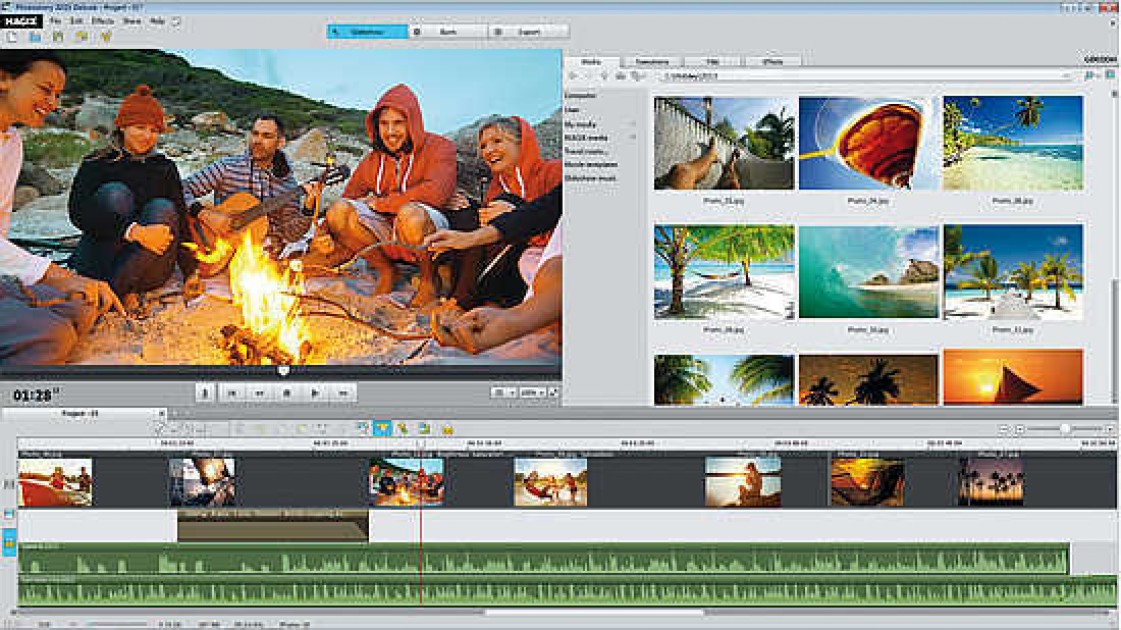1121x630 pixels.
Task: Open the preview zoom percentage dropdown
Action: (x=533, y=393)
